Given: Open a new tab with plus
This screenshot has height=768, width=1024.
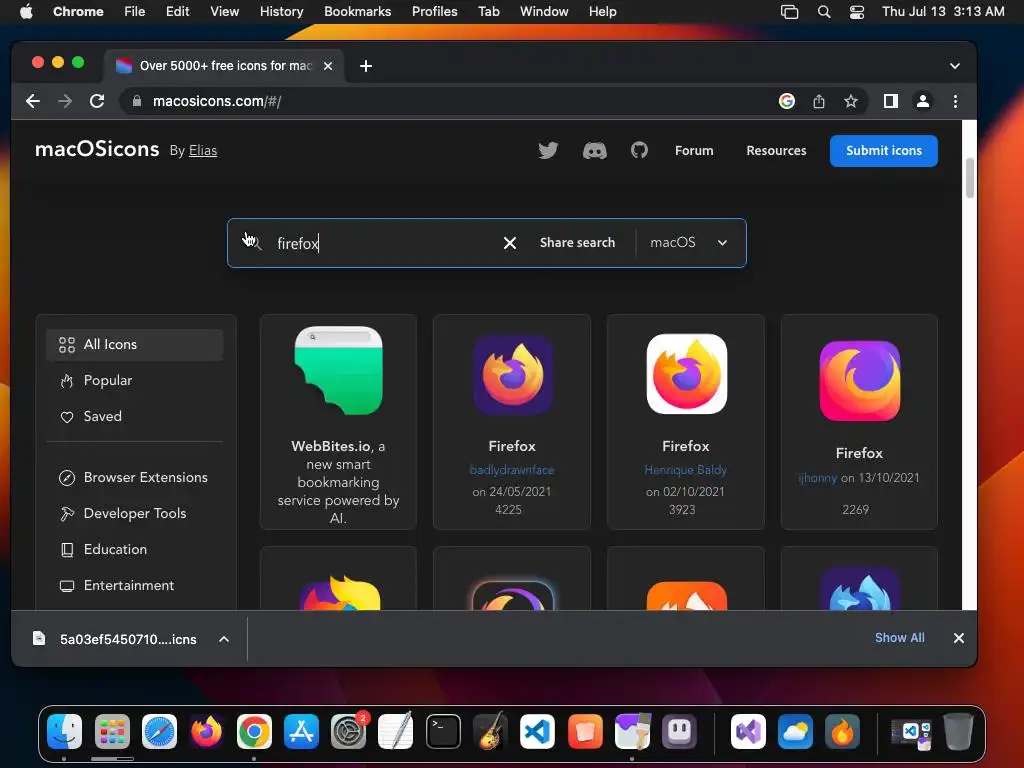Looking at the screenshot, I should point(366,66).
